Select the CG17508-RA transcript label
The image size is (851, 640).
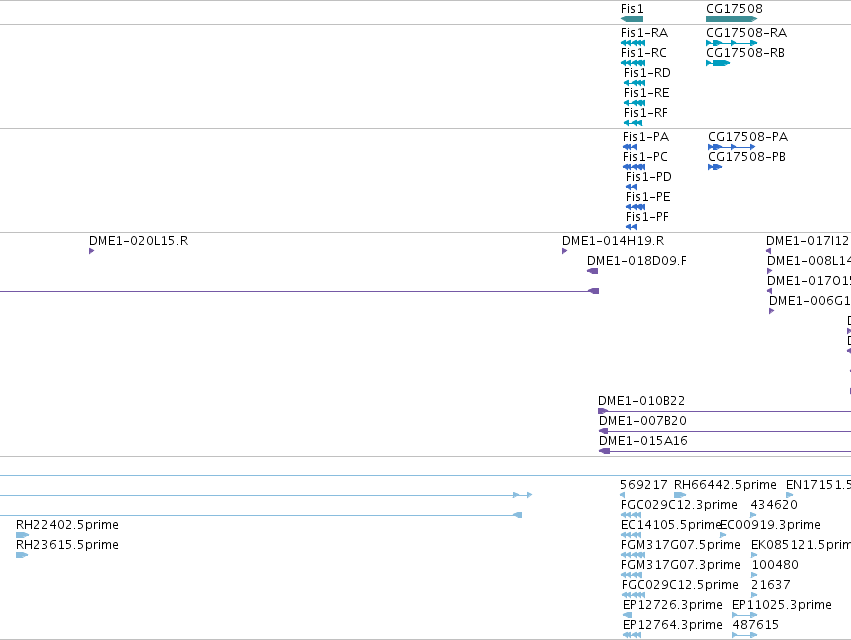point(746,33)
